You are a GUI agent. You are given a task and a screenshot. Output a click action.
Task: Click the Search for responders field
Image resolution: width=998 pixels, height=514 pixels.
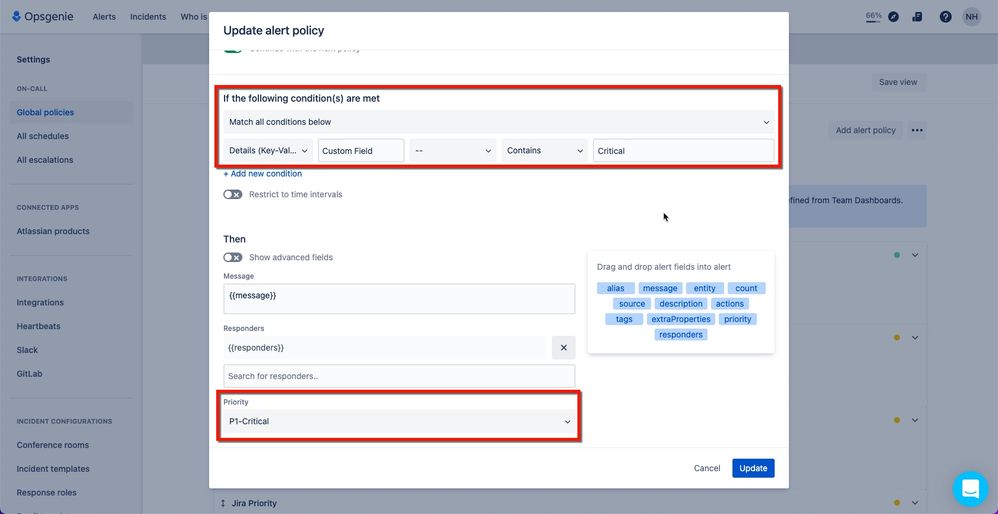click(399, 376)
